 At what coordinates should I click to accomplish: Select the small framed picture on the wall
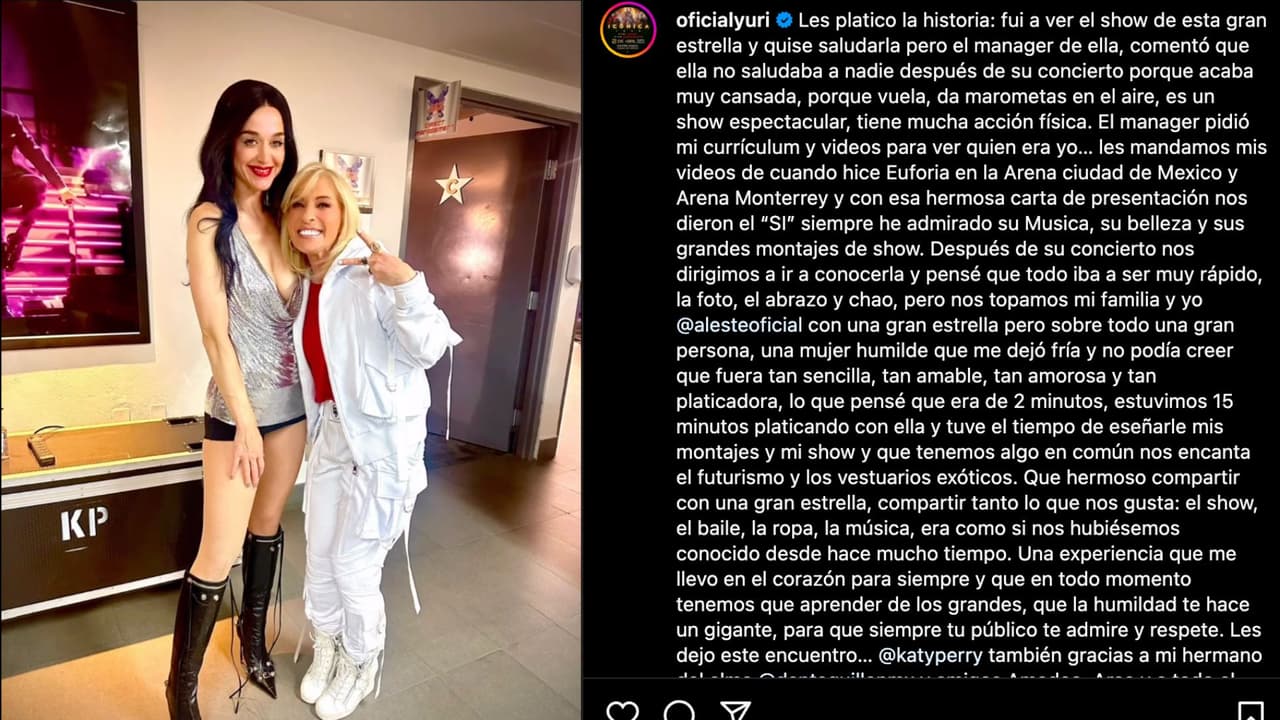coord(348,180)
